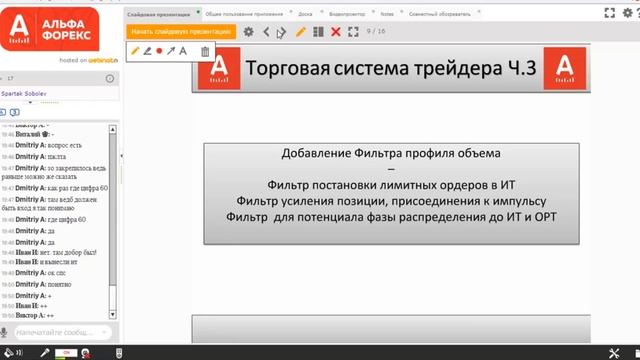The width and height of the screenshot is (640, 360).
Task: Clear annotations with the trash icon
Action: pyautogui.click(x=205, y=51)
